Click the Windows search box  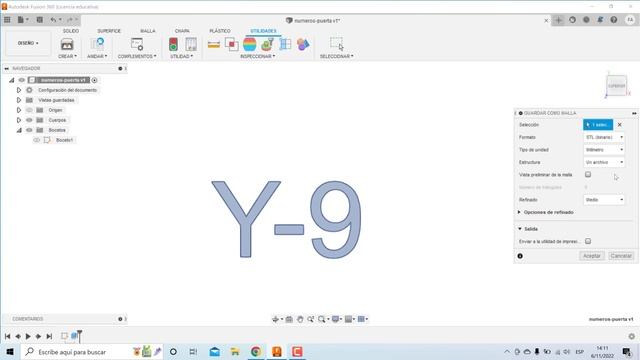[x=93, y=352]
